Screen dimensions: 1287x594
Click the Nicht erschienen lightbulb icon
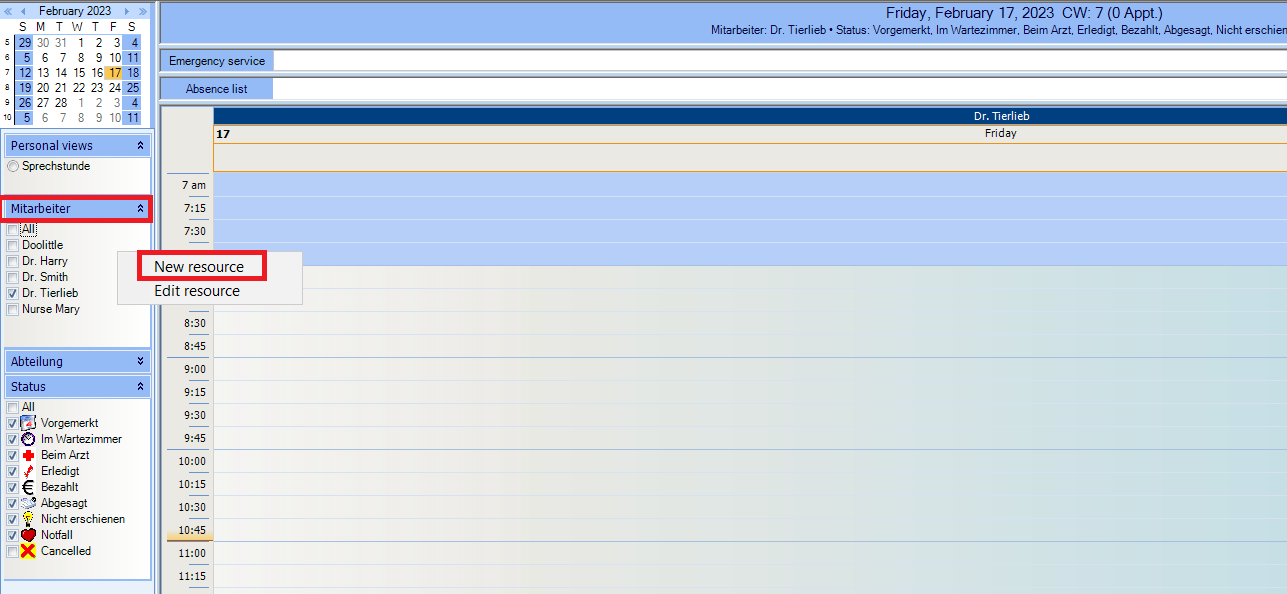coord(28,519)
